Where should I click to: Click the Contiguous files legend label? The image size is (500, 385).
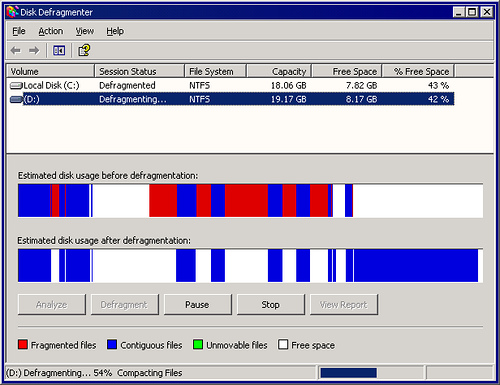coord(151,345)
